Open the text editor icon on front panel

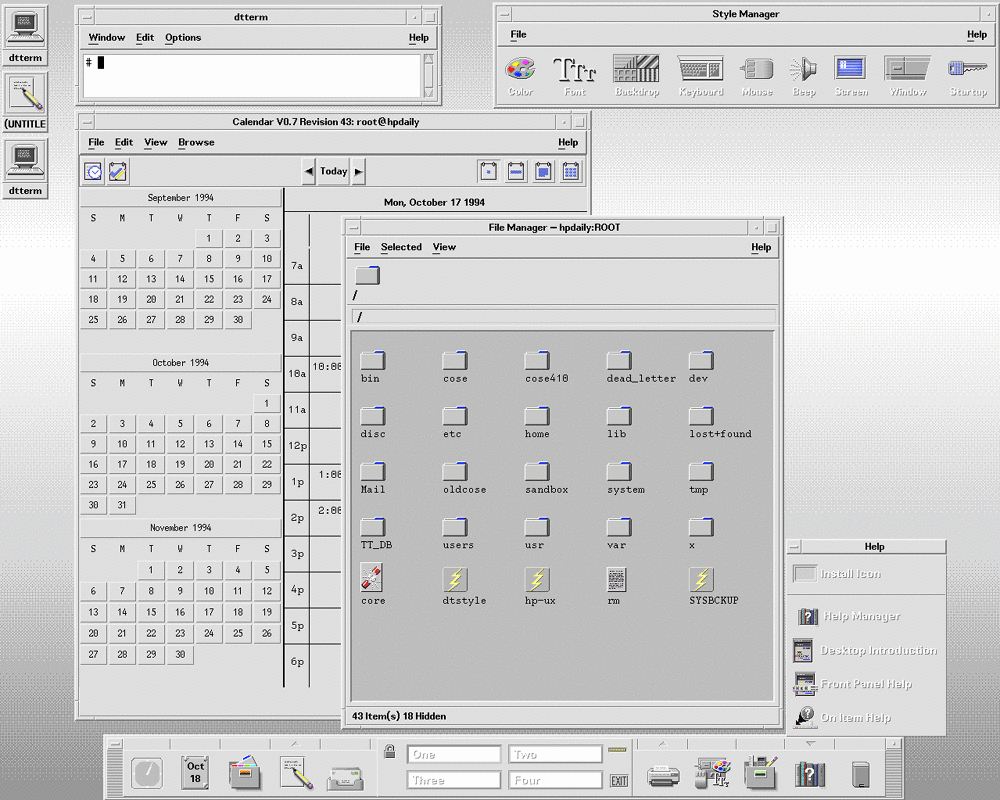(295, 772)
